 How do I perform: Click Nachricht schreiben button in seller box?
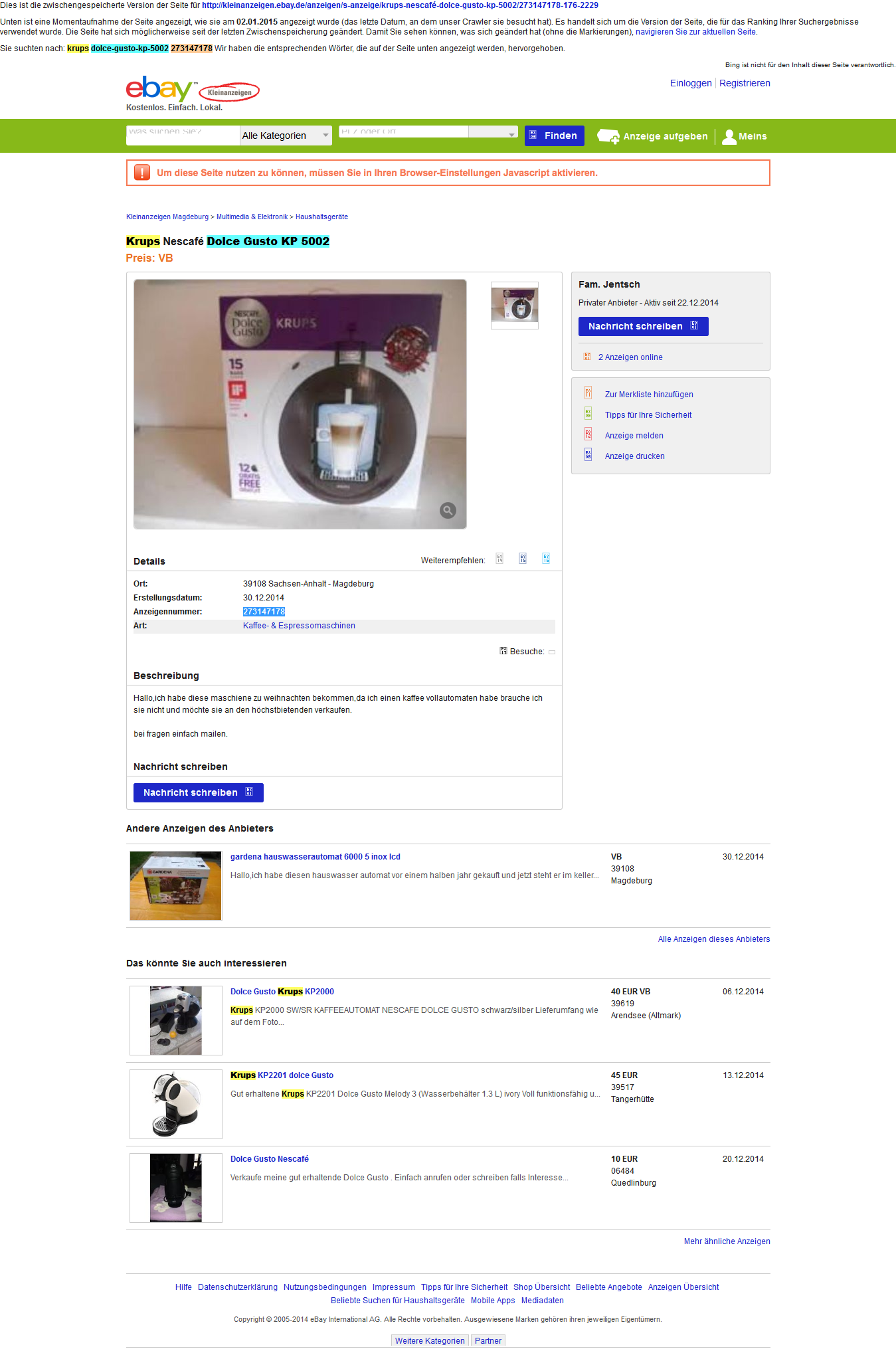pos(643,326)
